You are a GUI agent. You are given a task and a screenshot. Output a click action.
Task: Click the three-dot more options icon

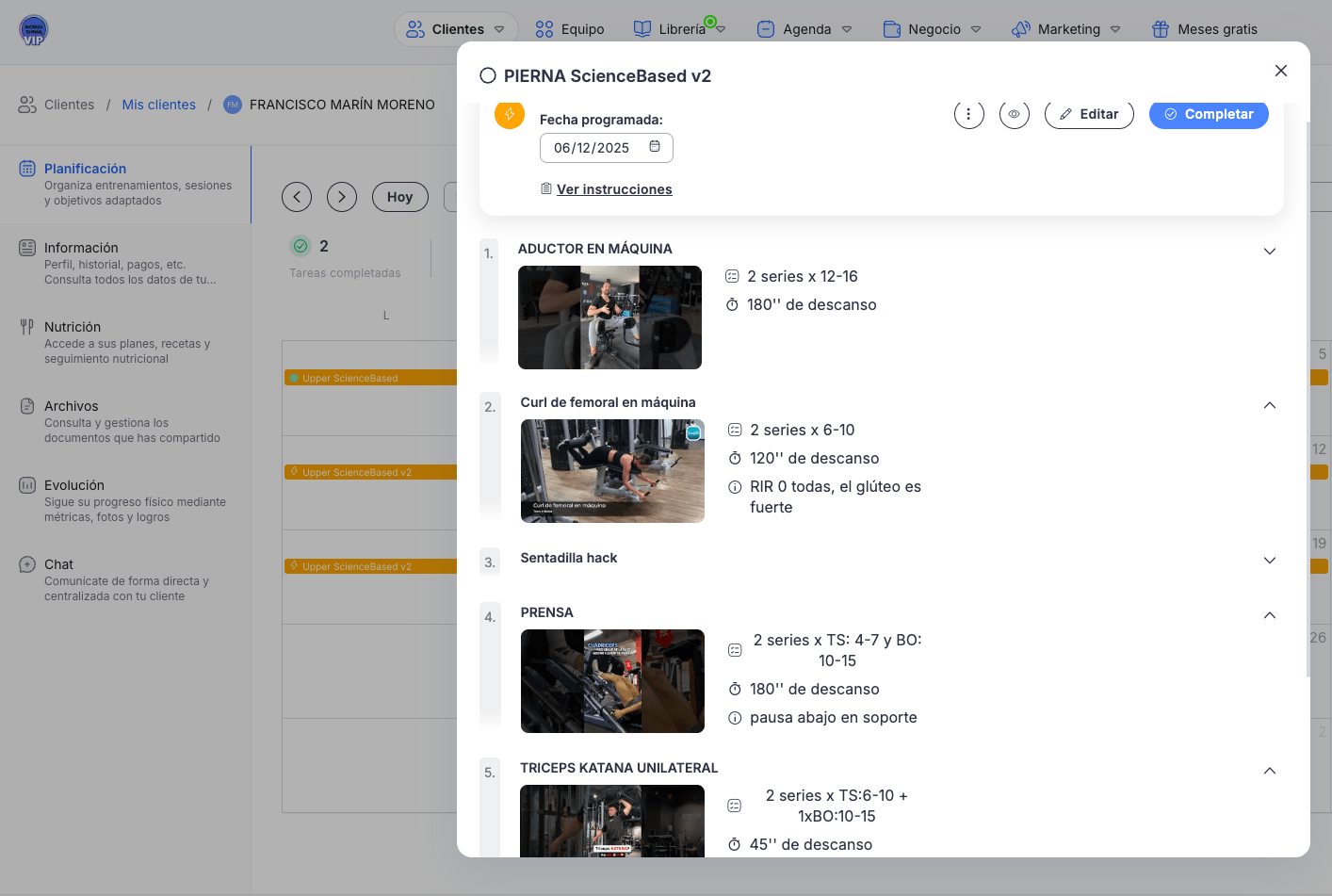[968, 114]
